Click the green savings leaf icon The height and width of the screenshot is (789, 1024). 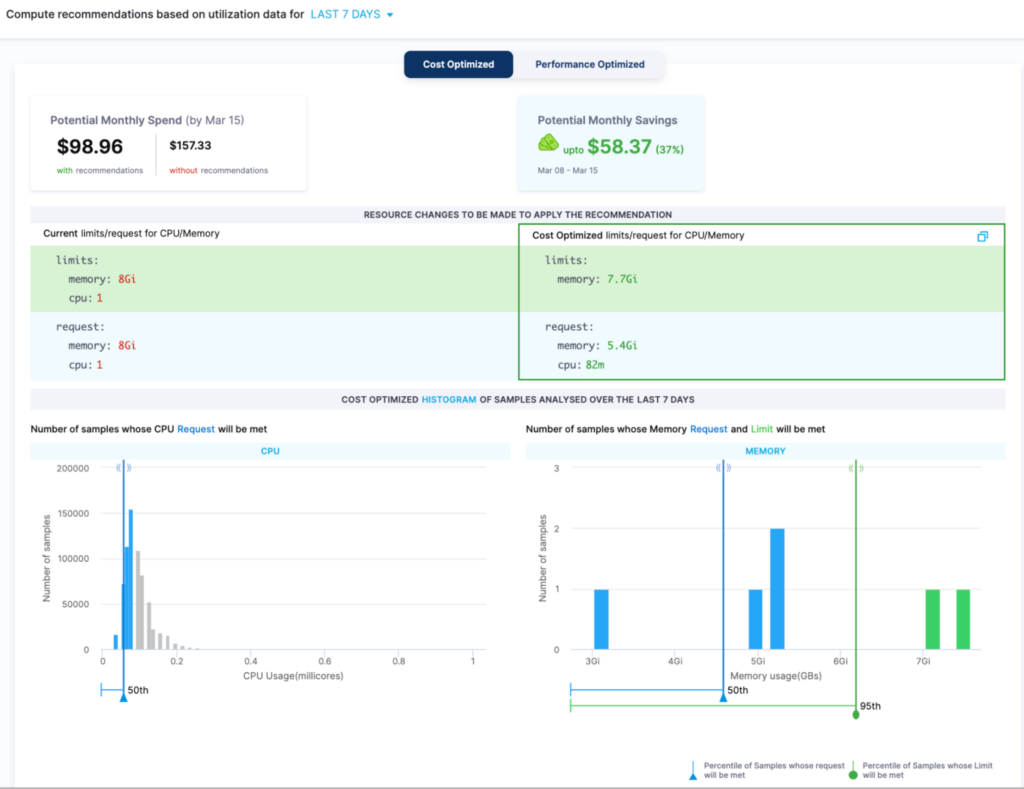[548, 143]
